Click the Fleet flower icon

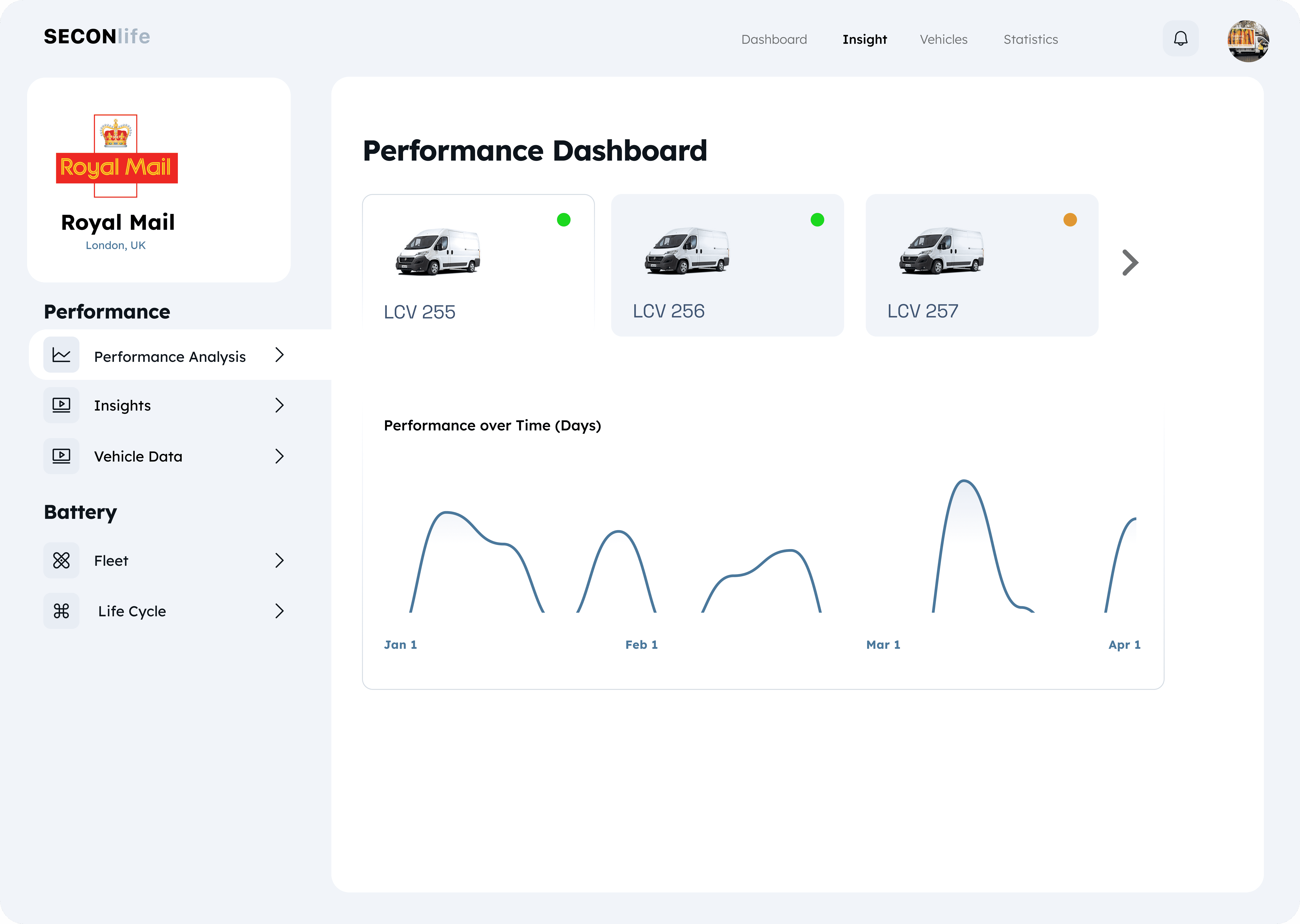pyautogui.click(x=61, y=560)
